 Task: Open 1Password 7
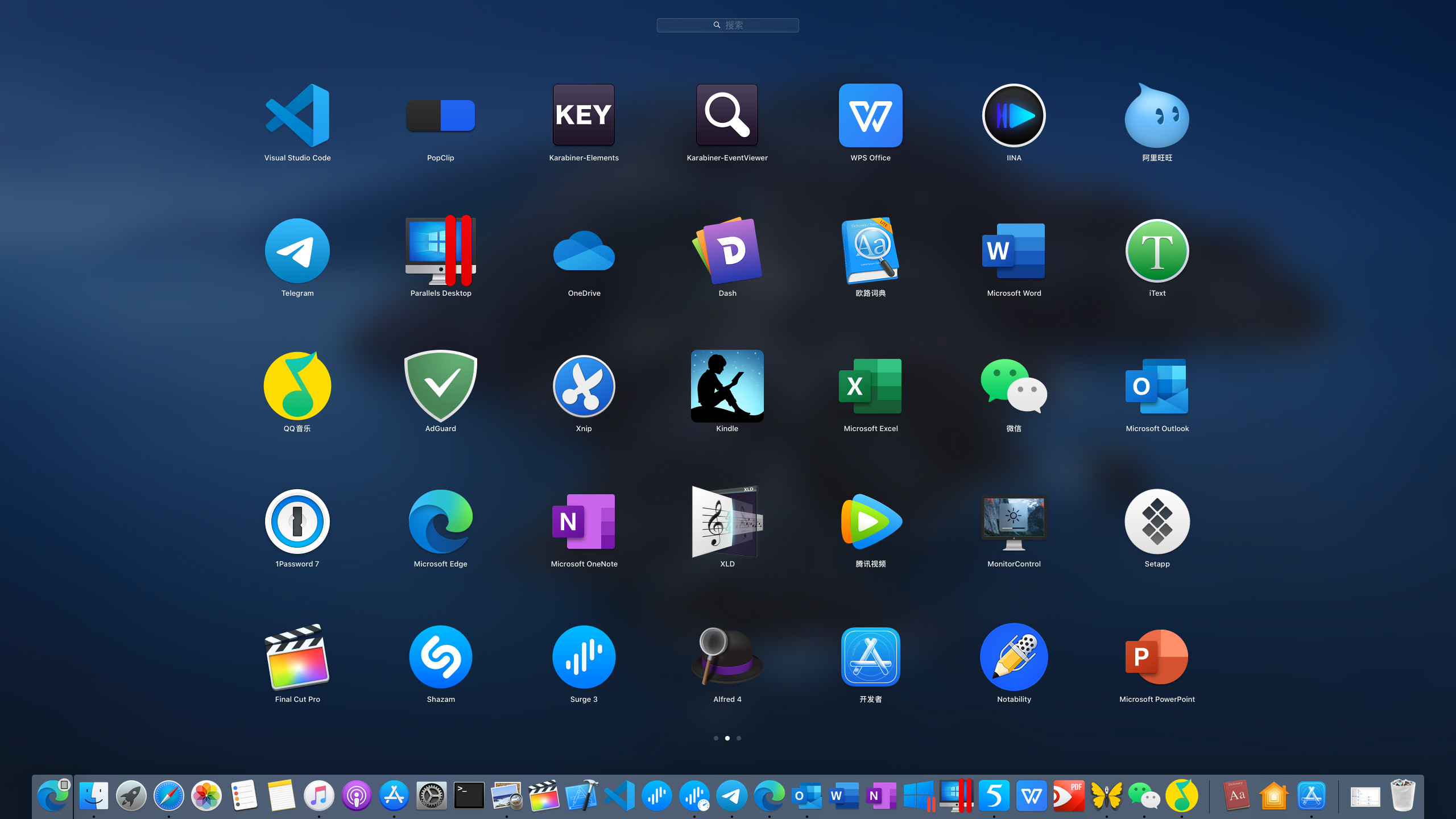pyautogui.click(x=297, y=522)
